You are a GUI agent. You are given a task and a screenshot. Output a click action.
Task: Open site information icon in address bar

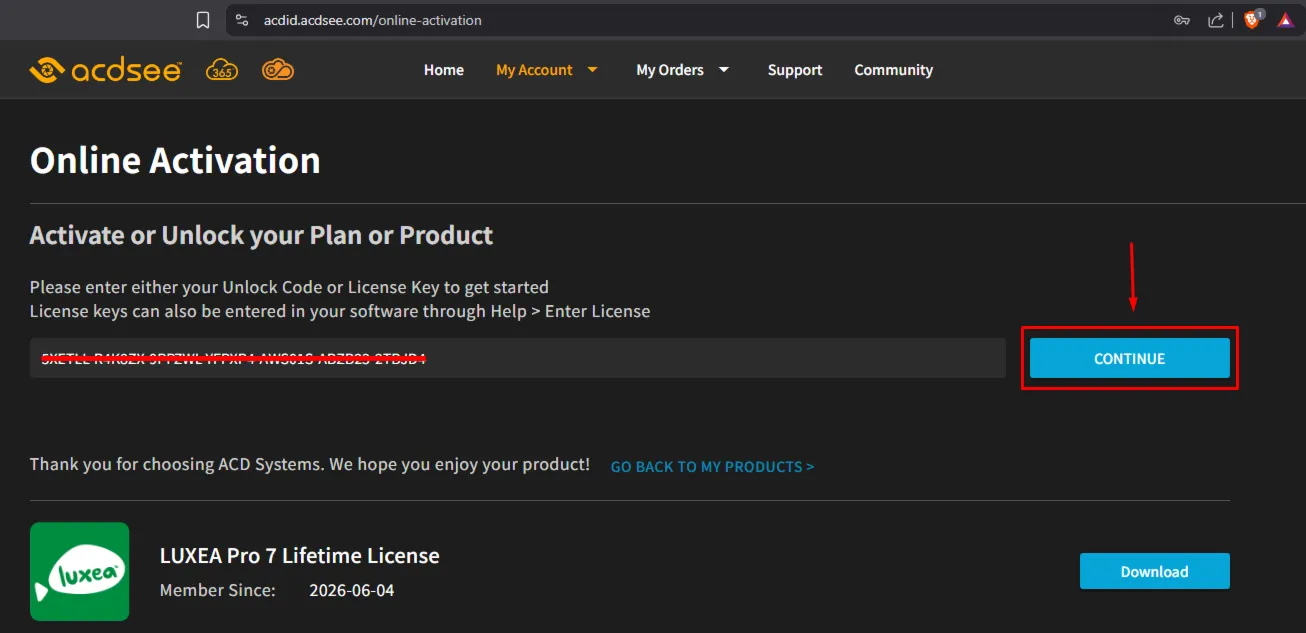242,20
